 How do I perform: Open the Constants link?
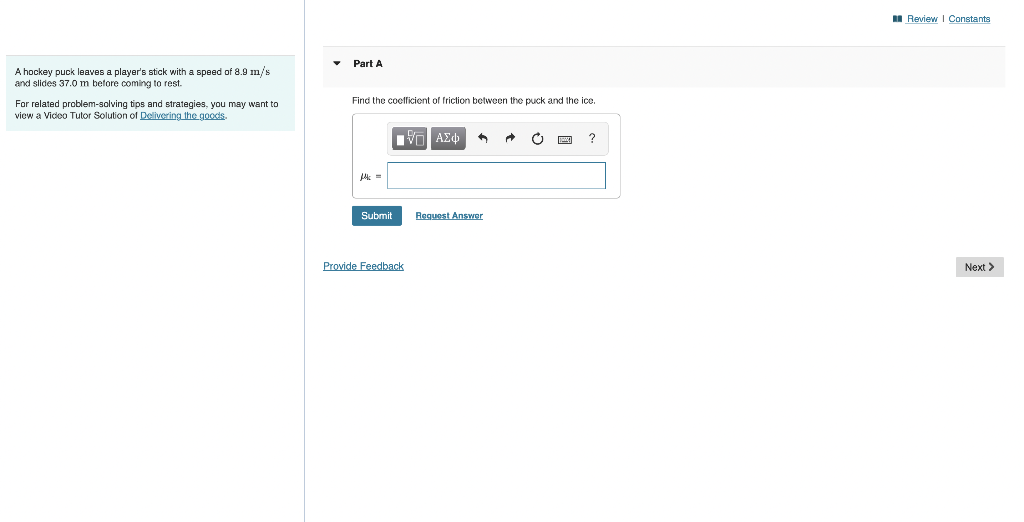point(969,19)
